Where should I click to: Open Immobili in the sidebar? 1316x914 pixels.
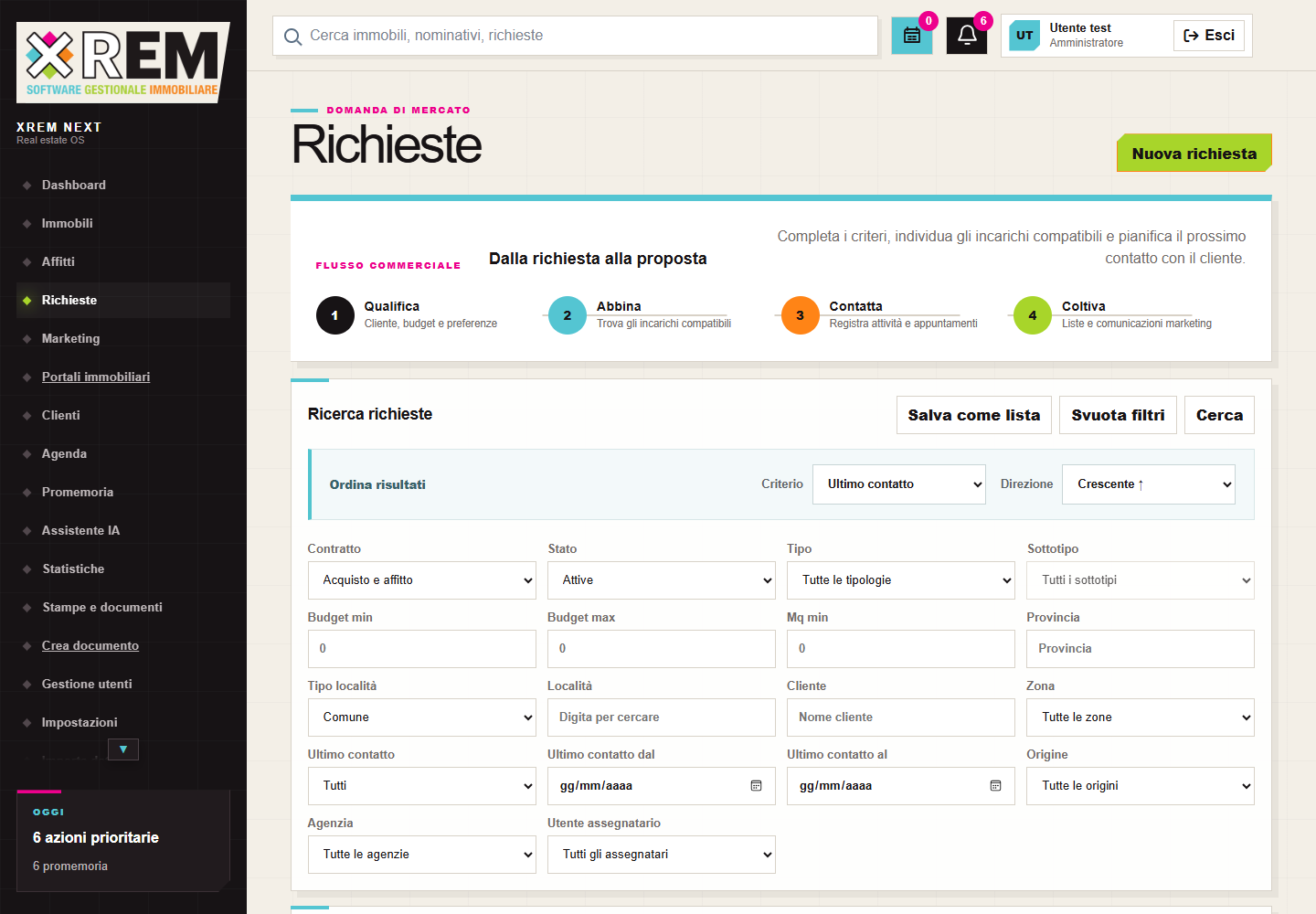(x=123, y=223)
